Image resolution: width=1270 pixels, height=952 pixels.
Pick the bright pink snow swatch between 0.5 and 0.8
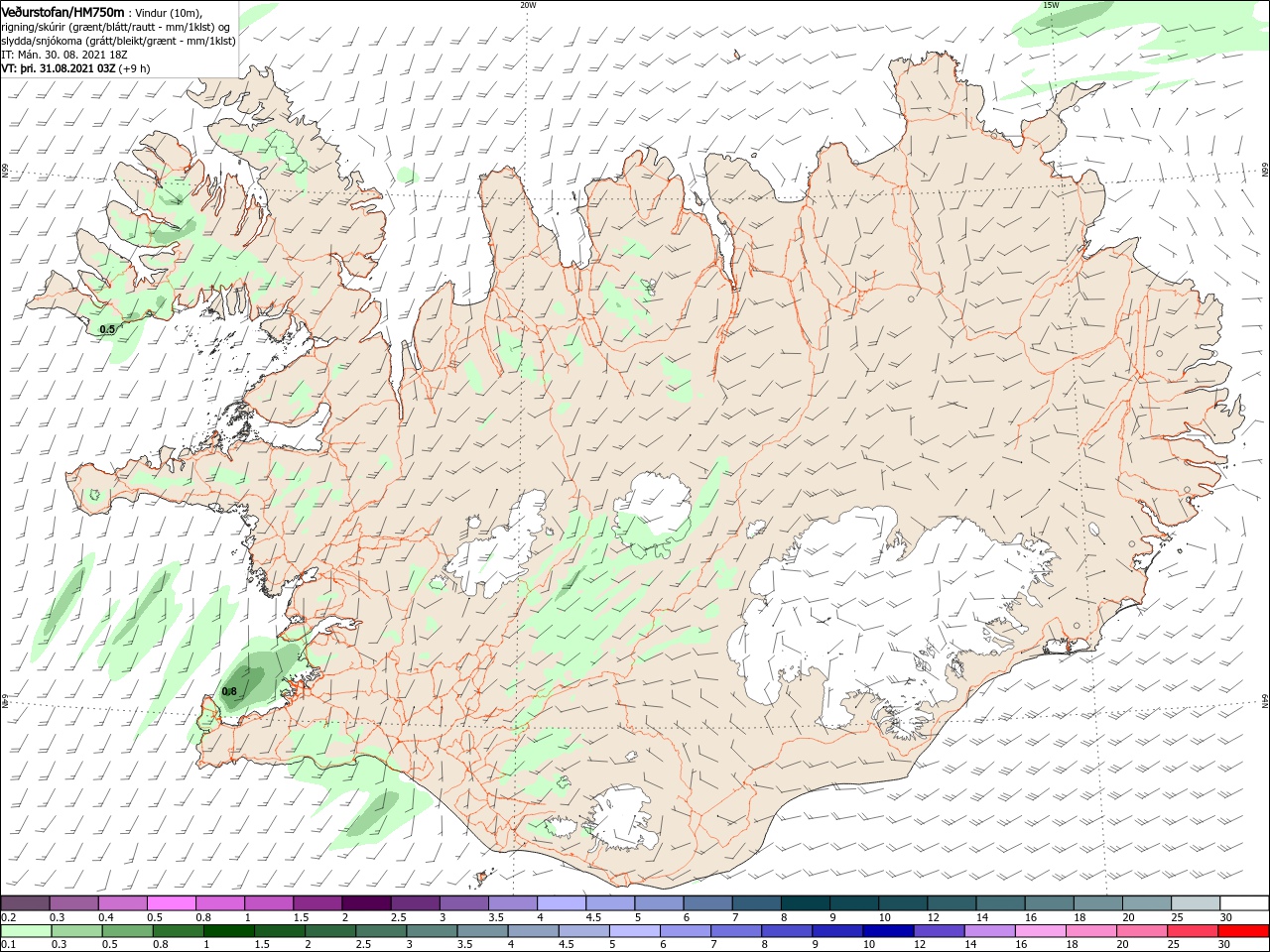(x=171, y=903)
